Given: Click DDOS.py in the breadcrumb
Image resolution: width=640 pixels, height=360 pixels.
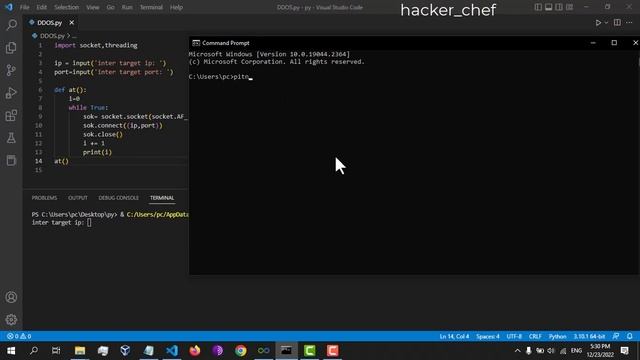Looking at the screenshot, I should tap(52, 36).
